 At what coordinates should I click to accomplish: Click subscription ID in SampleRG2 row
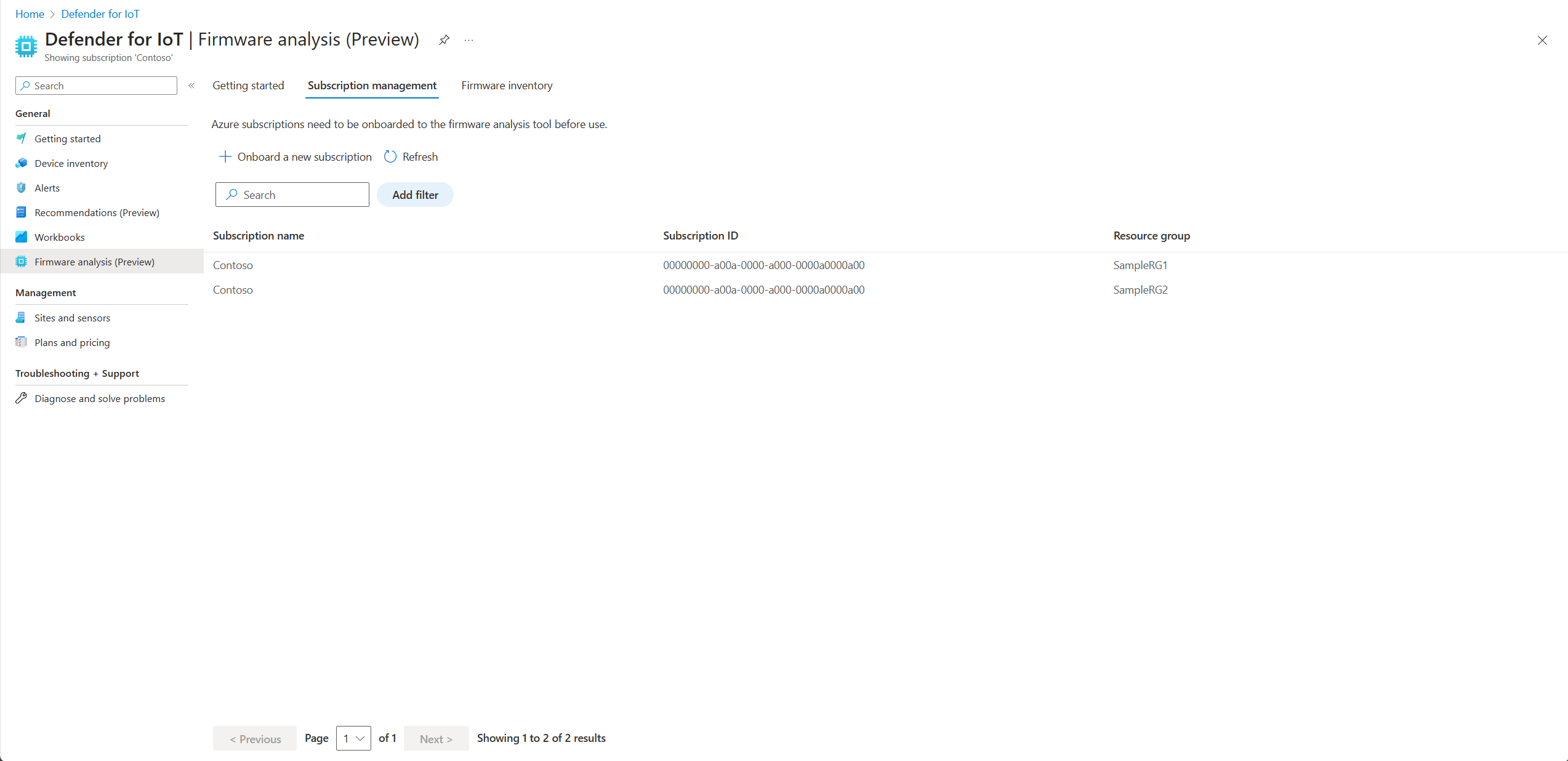click(x=764, y=290)
